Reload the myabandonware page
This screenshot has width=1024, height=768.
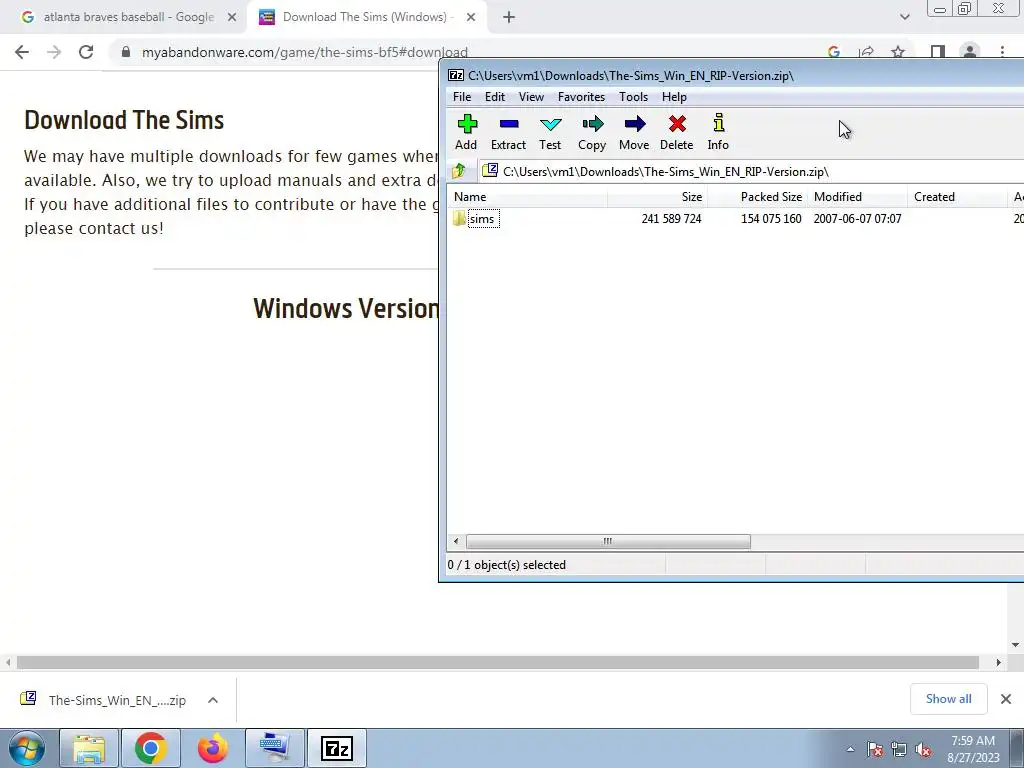coord(86,52)
